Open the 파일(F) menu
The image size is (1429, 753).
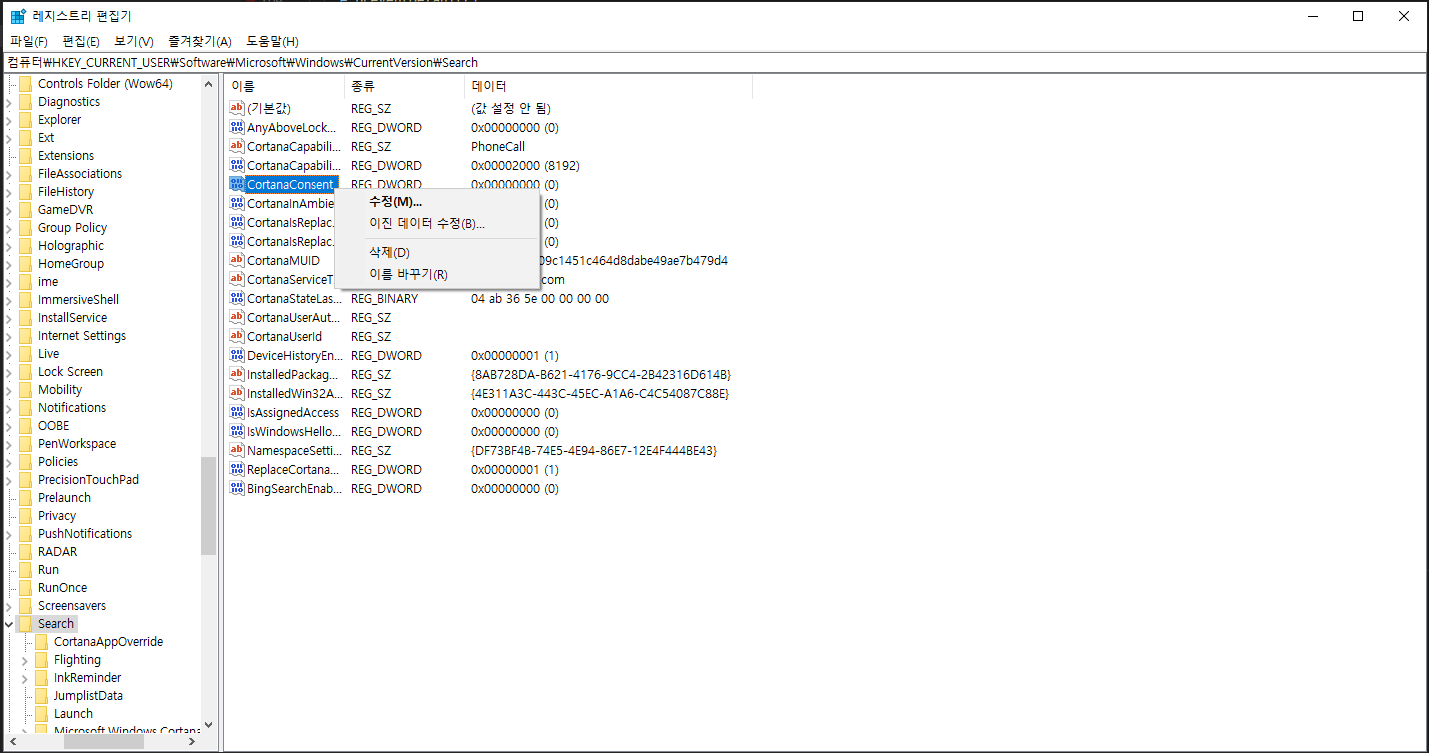[x=29, y=41]
